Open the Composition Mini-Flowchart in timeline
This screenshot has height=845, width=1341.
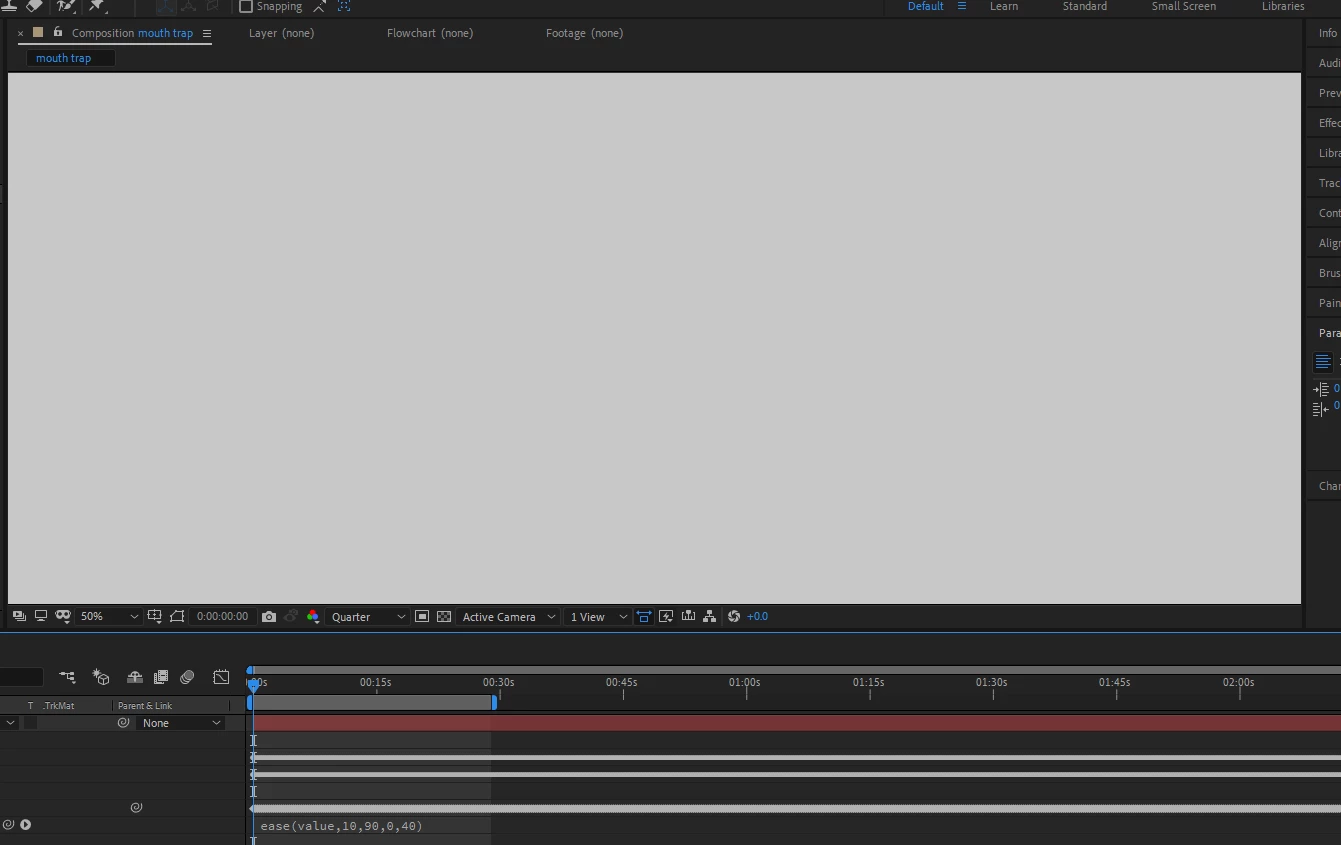coord(67,677)
